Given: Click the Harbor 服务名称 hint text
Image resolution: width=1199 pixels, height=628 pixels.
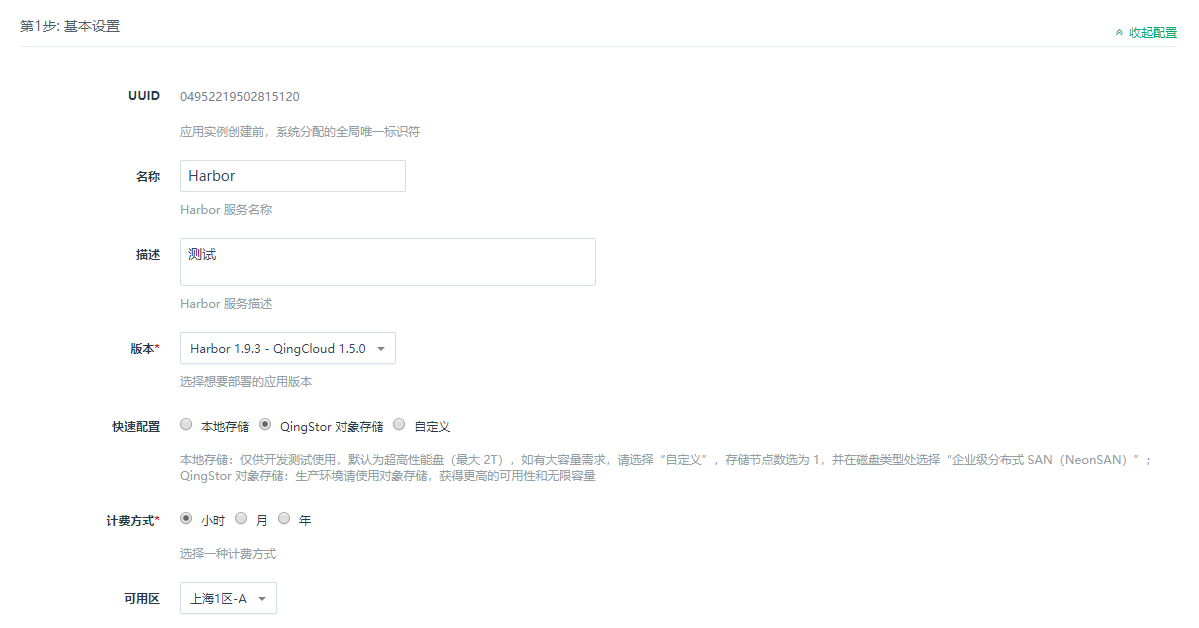Looking at the screenshot, I should tap(226, 210).
